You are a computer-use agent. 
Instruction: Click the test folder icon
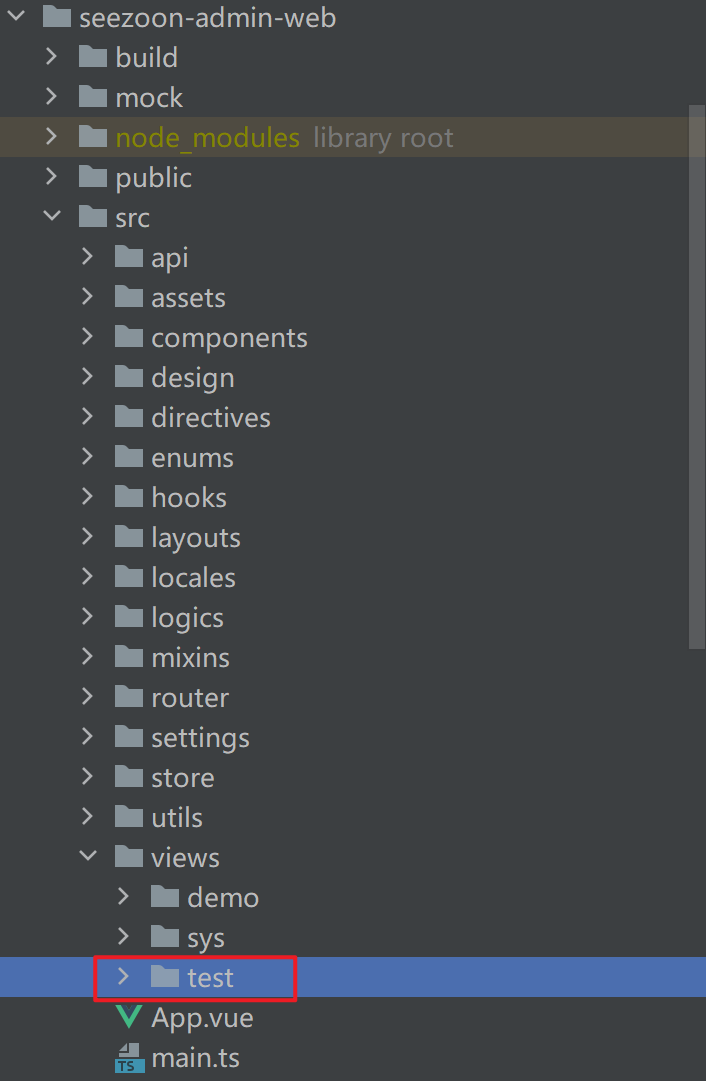(x=165, y=977)
